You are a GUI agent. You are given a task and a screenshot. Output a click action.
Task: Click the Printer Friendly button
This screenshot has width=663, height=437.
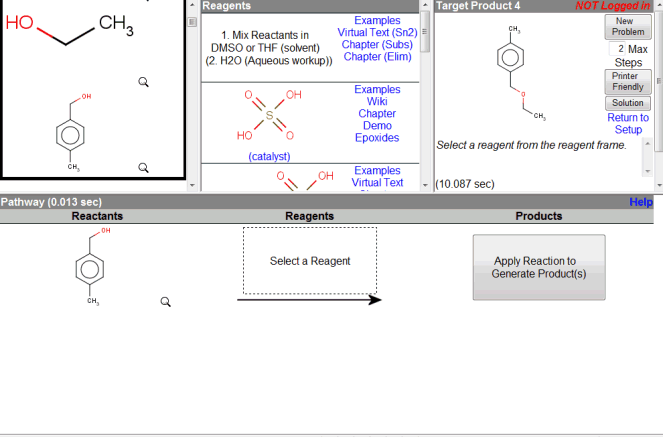(x=628, y=82)
